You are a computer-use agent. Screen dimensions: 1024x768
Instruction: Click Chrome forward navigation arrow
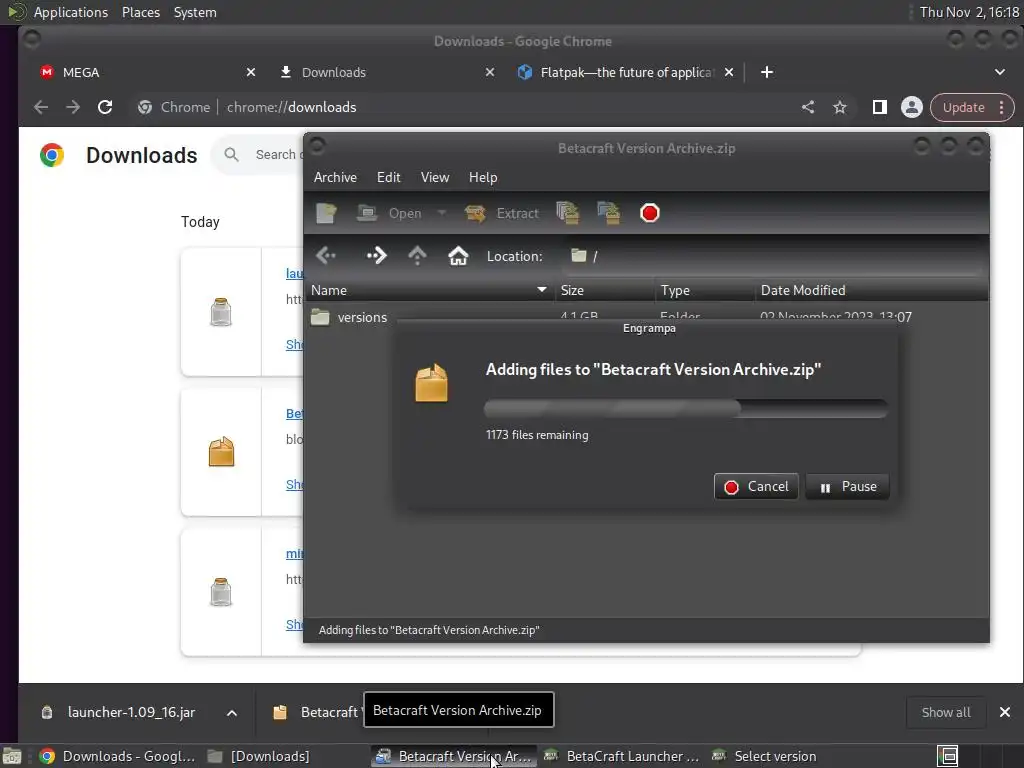tap(72, 107)
